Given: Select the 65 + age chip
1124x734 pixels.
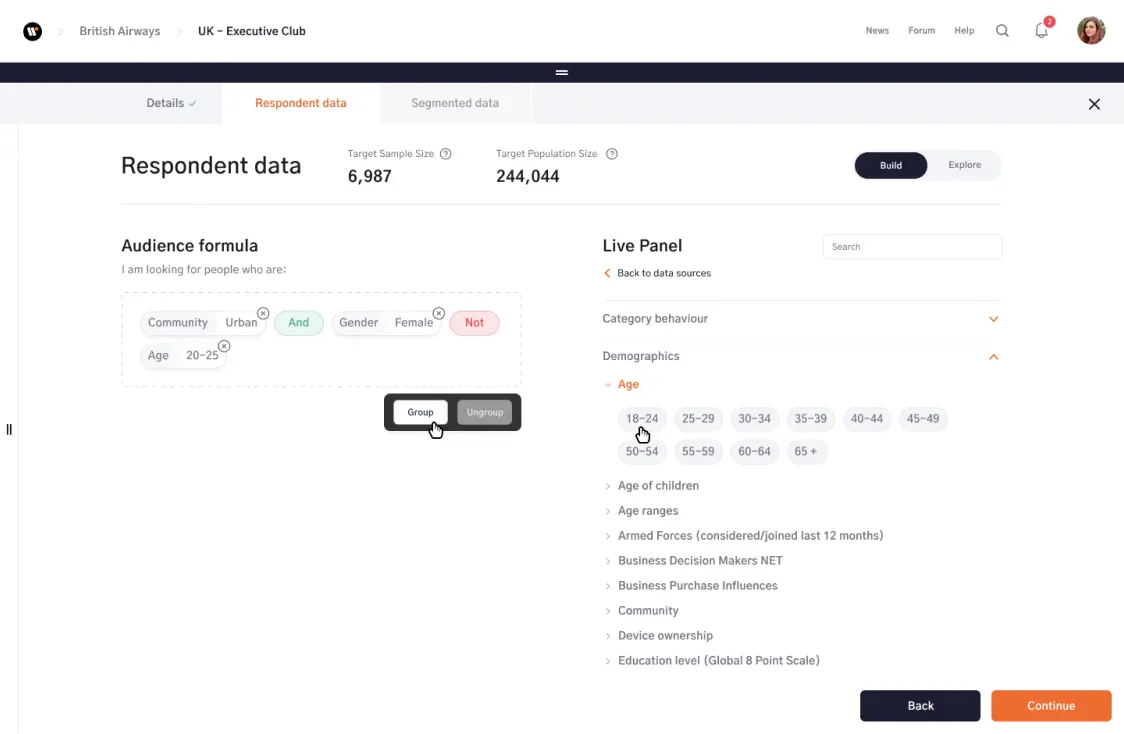Looking at the screenshot, I should click(806, 452).
